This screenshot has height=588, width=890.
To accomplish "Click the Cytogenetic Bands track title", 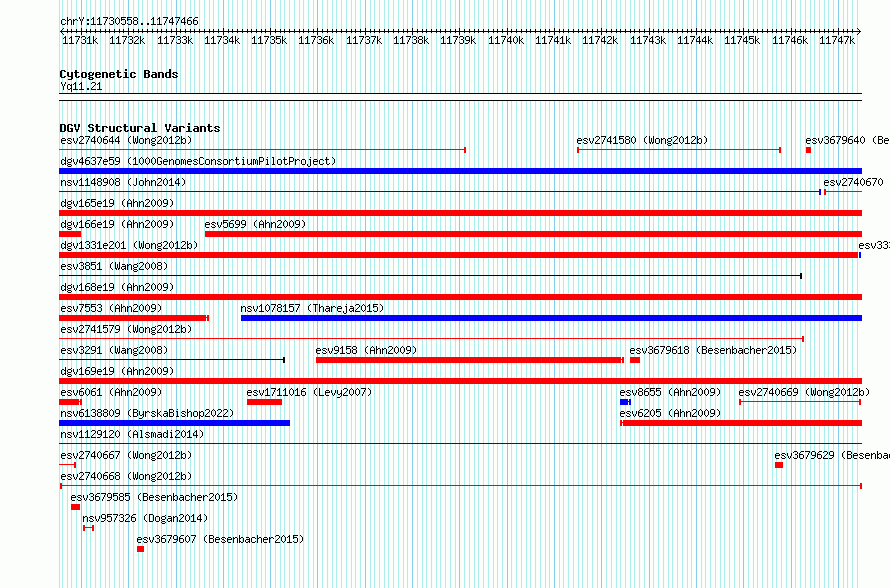I will tap(119, 74).
